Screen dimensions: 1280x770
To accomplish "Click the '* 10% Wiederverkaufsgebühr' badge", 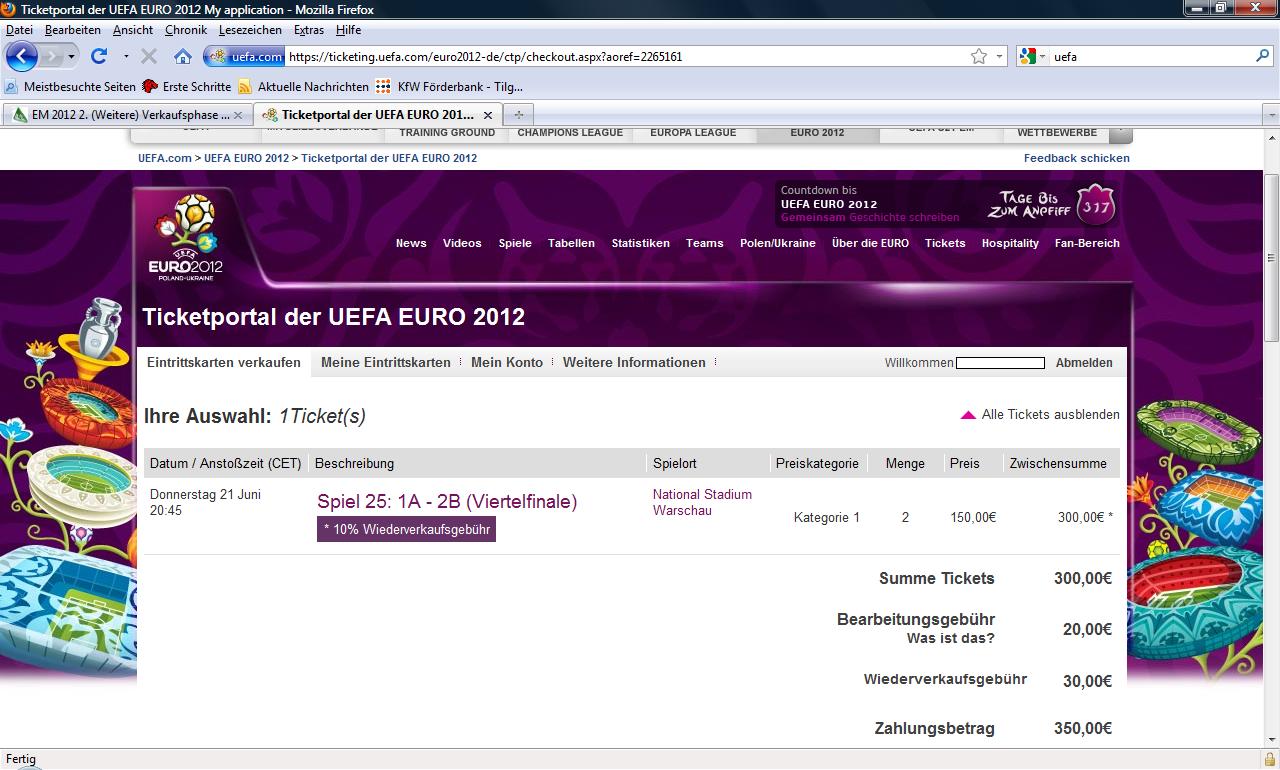I will [x=406, y=529].
